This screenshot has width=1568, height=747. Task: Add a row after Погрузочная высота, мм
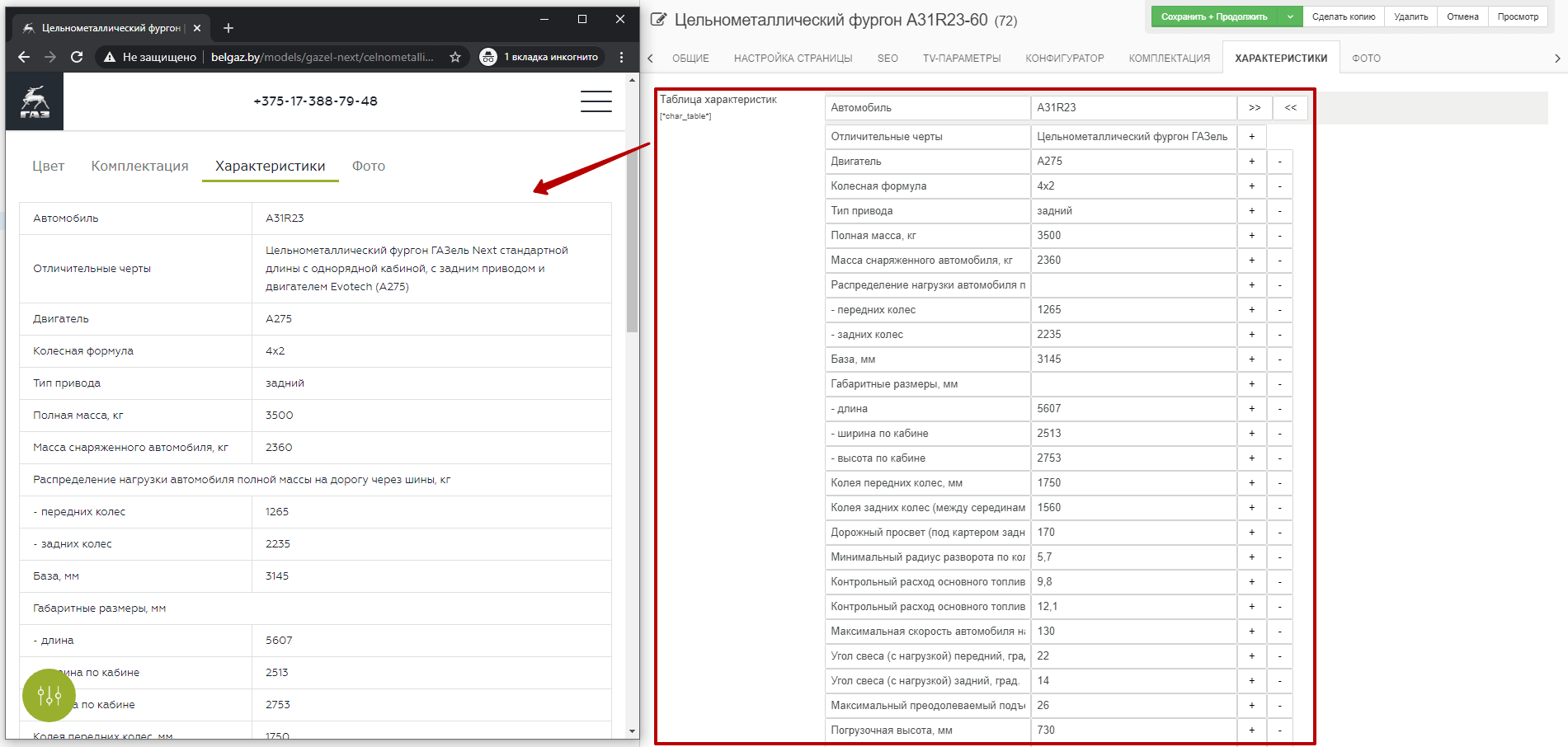[x=1251, y=731]
